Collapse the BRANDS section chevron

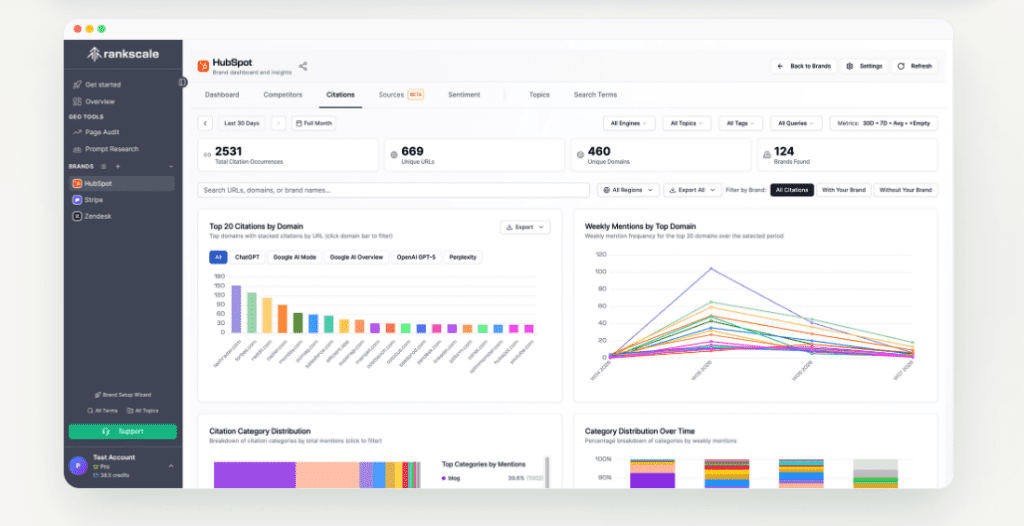(x=171, y=167)
